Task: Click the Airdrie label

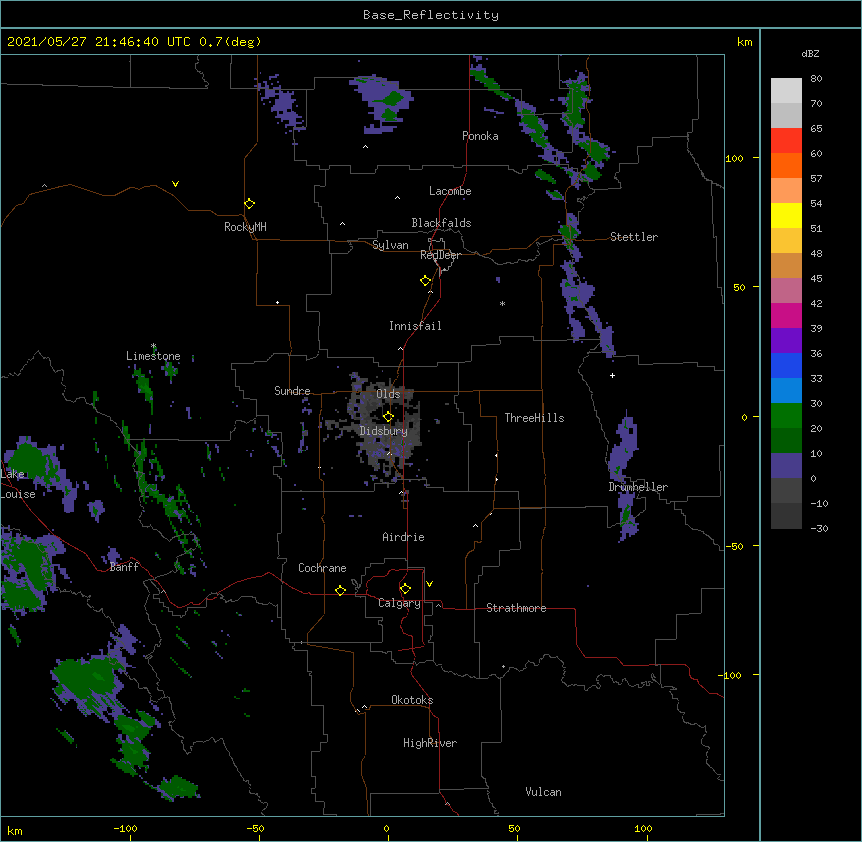Action: (x=404, y=537)
